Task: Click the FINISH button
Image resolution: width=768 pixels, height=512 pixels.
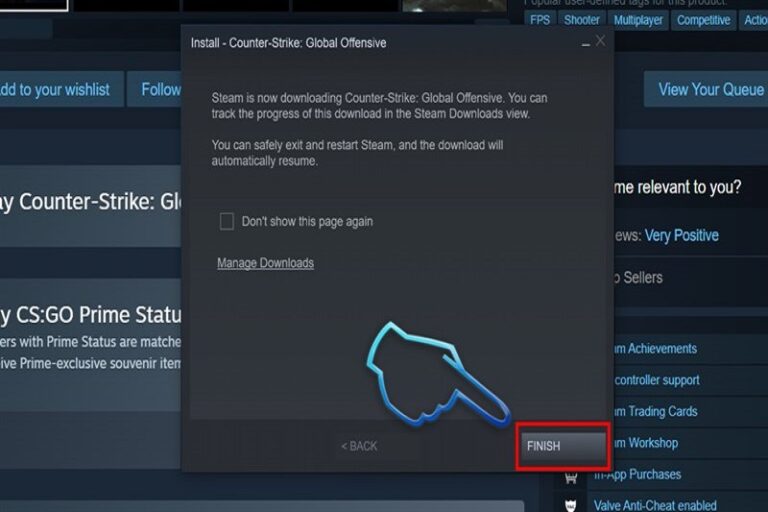Action: tap(563, 446)
